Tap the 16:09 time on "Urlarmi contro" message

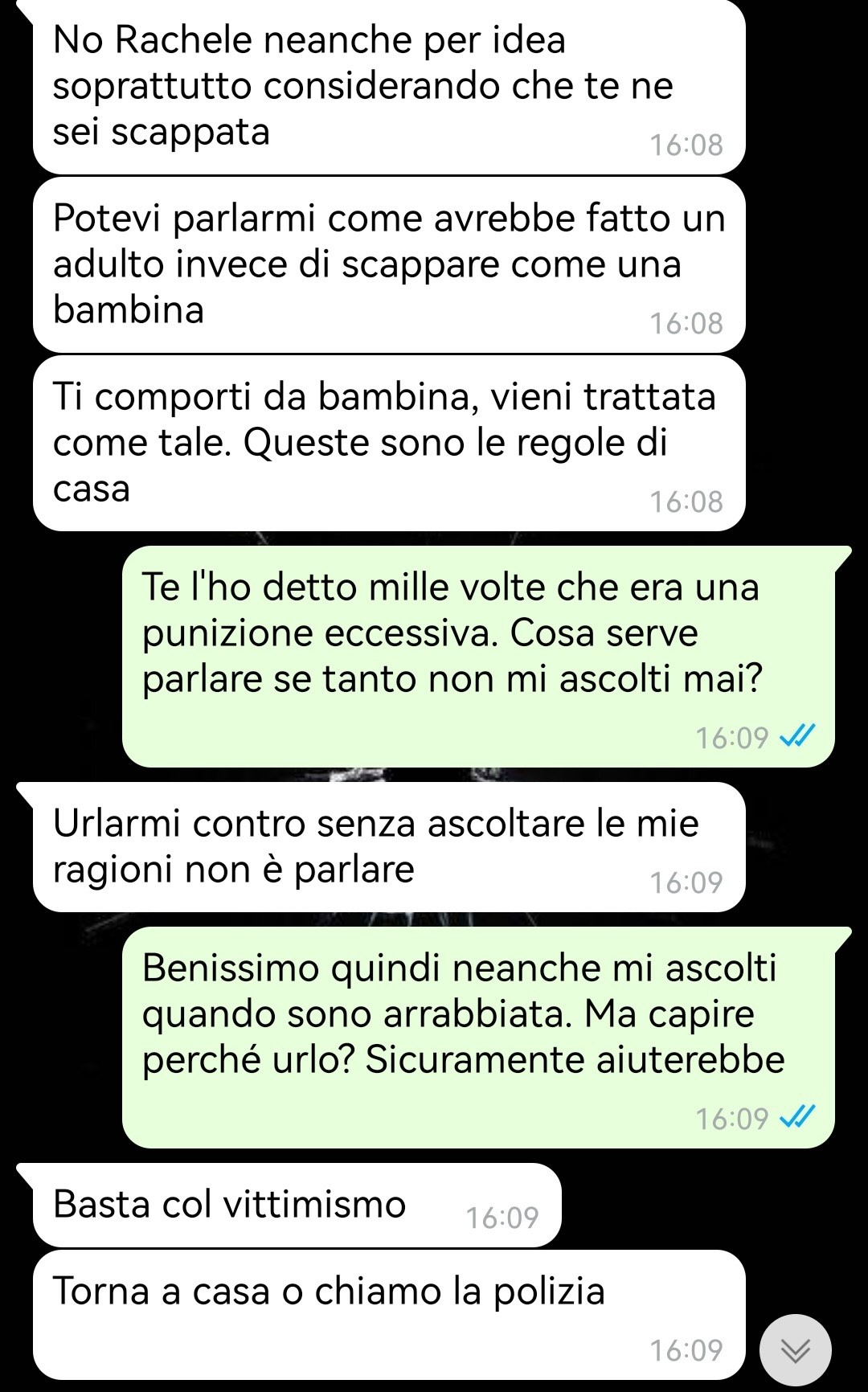(x=686, y=883)
